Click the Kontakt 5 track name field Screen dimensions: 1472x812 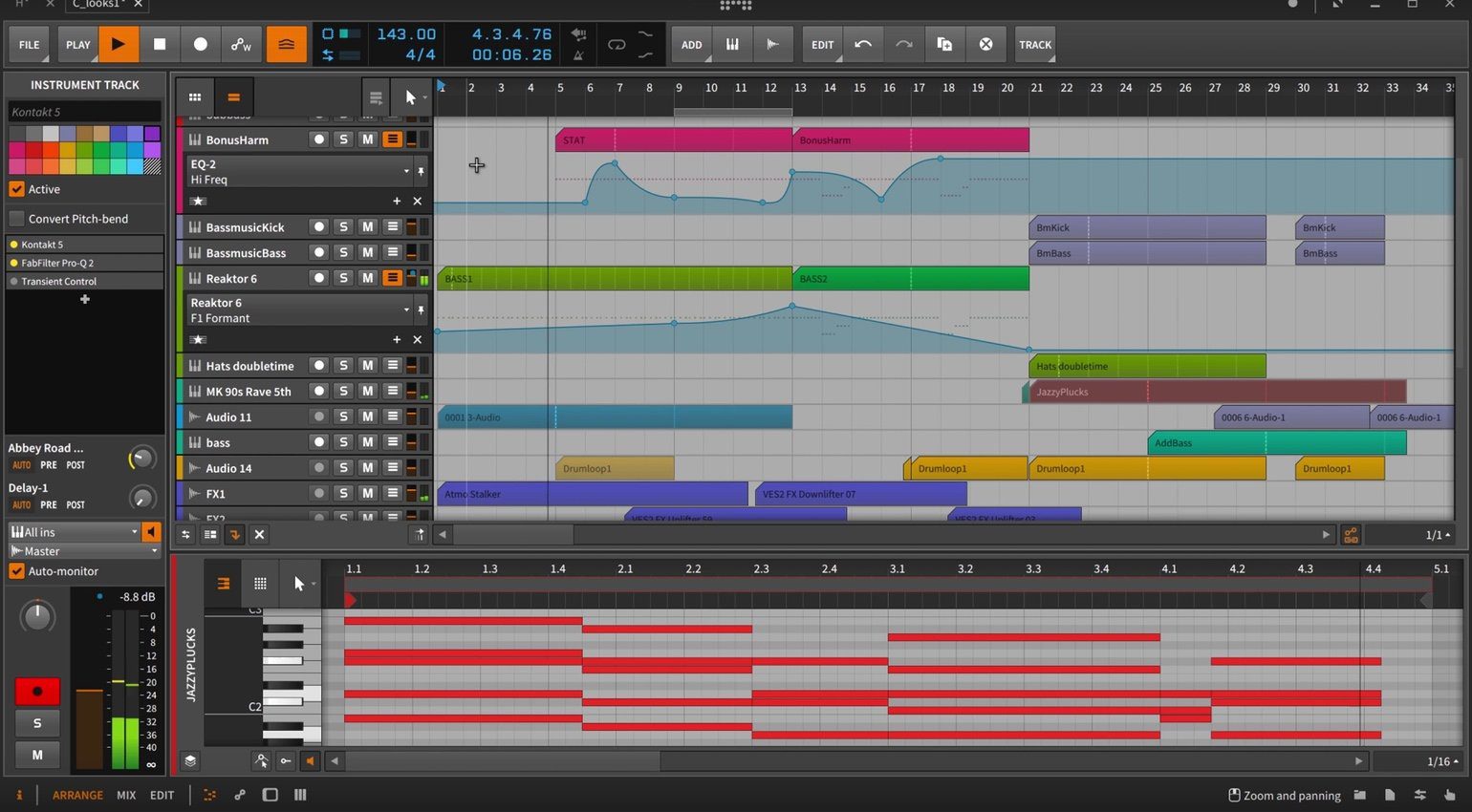coord(84,112)
